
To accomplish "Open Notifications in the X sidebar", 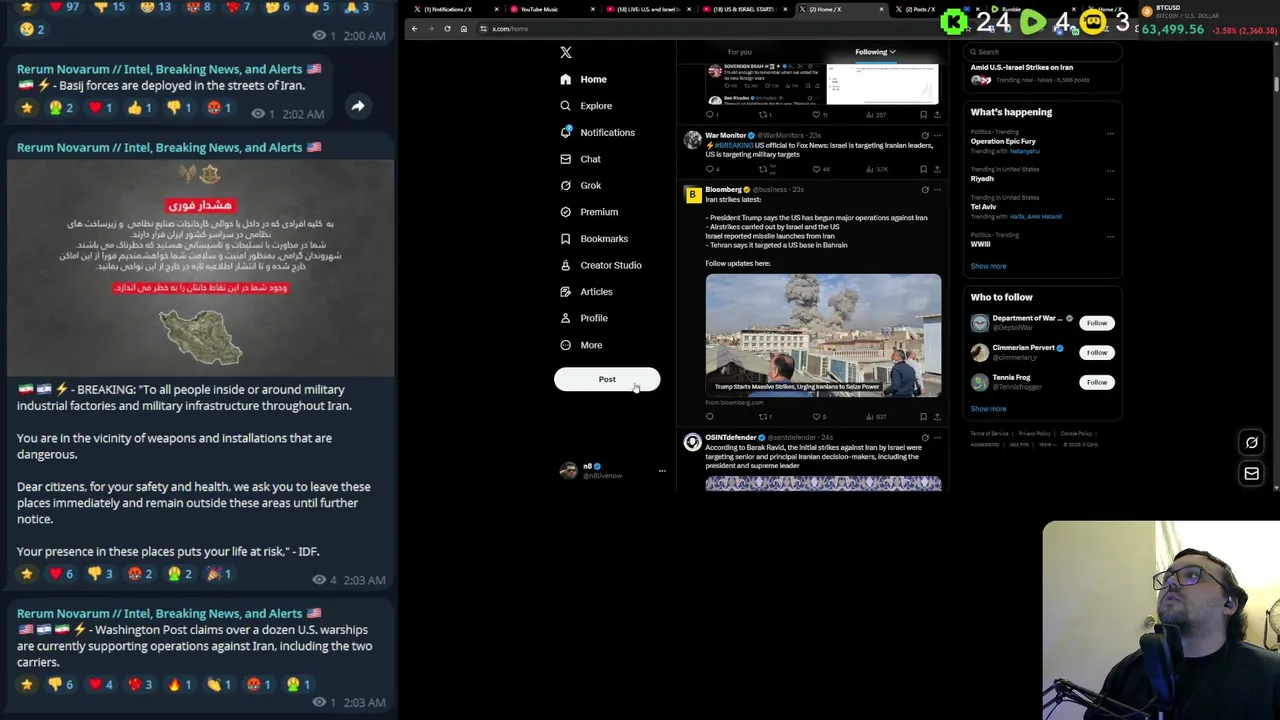I will (x=597, y=133).
